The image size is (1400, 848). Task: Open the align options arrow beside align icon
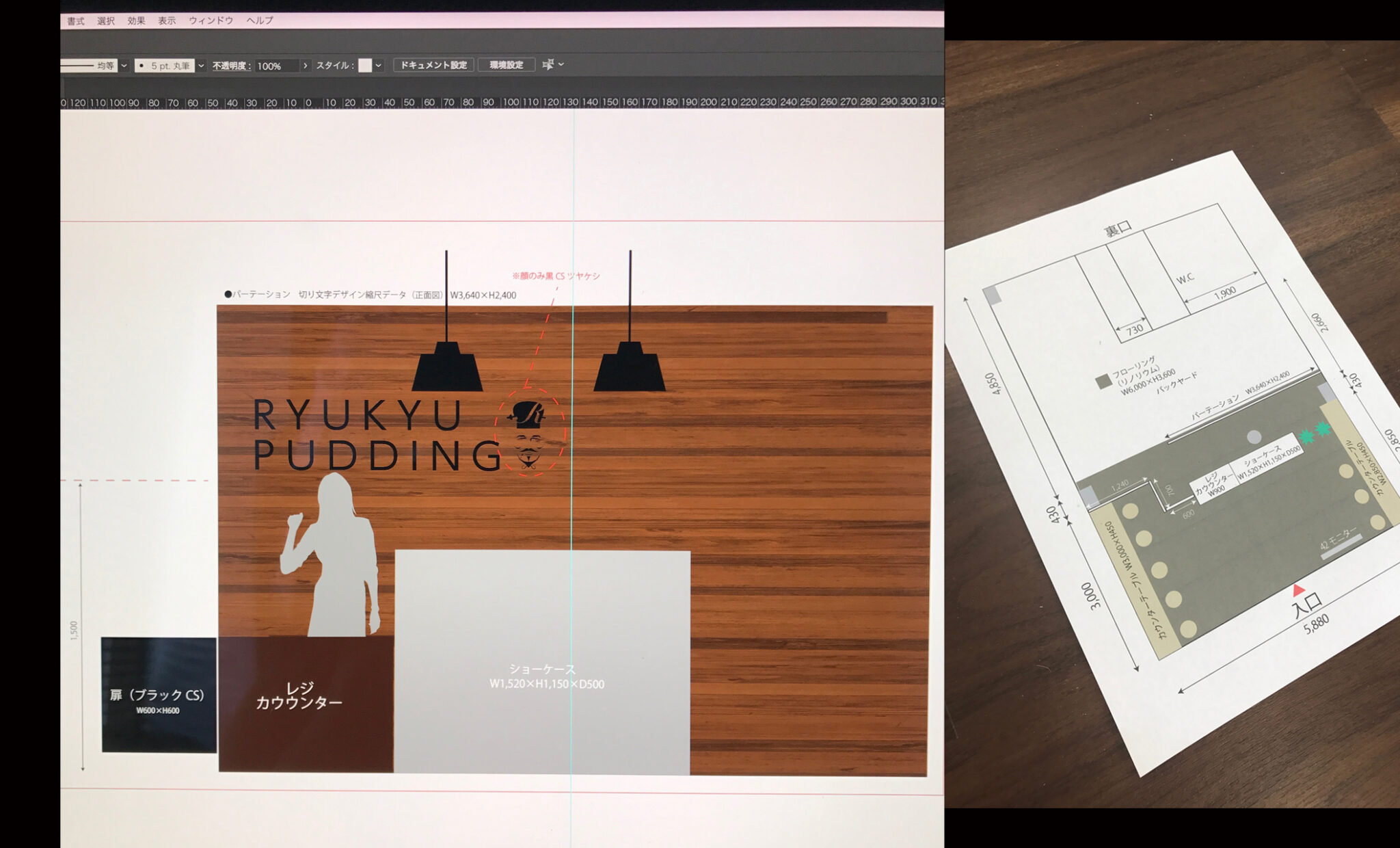click(x=561, y=64)
